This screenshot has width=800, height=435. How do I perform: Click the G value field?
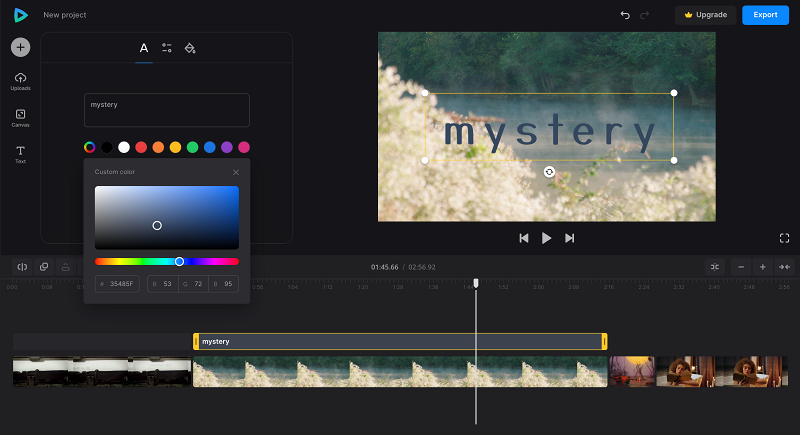[193, 284]
